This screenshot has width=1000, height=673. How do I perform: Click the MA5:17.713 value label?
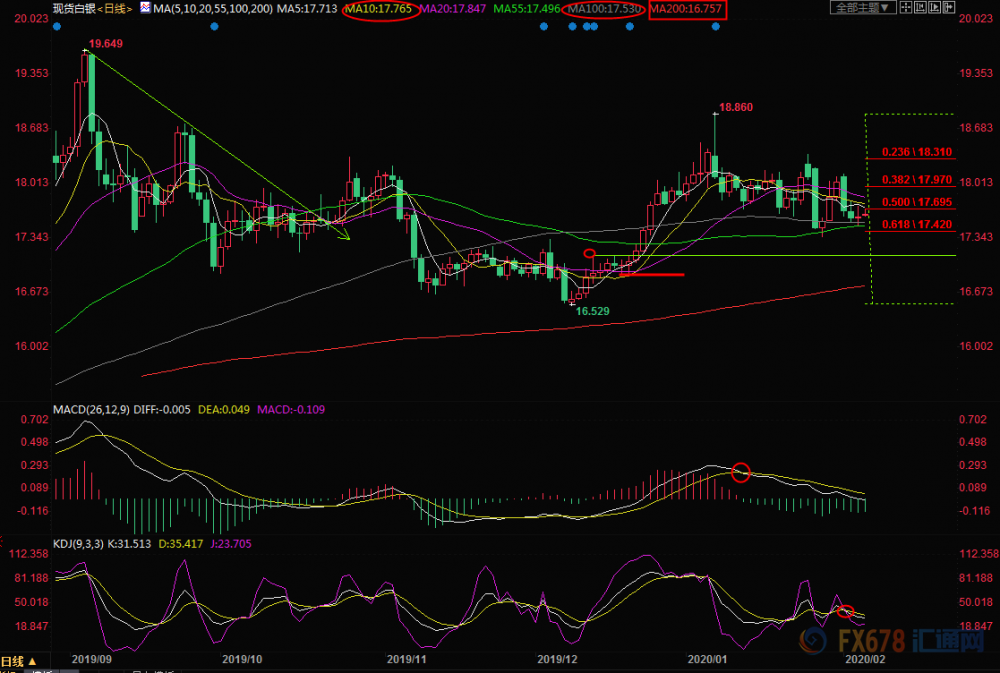click(x=307, y=9)
